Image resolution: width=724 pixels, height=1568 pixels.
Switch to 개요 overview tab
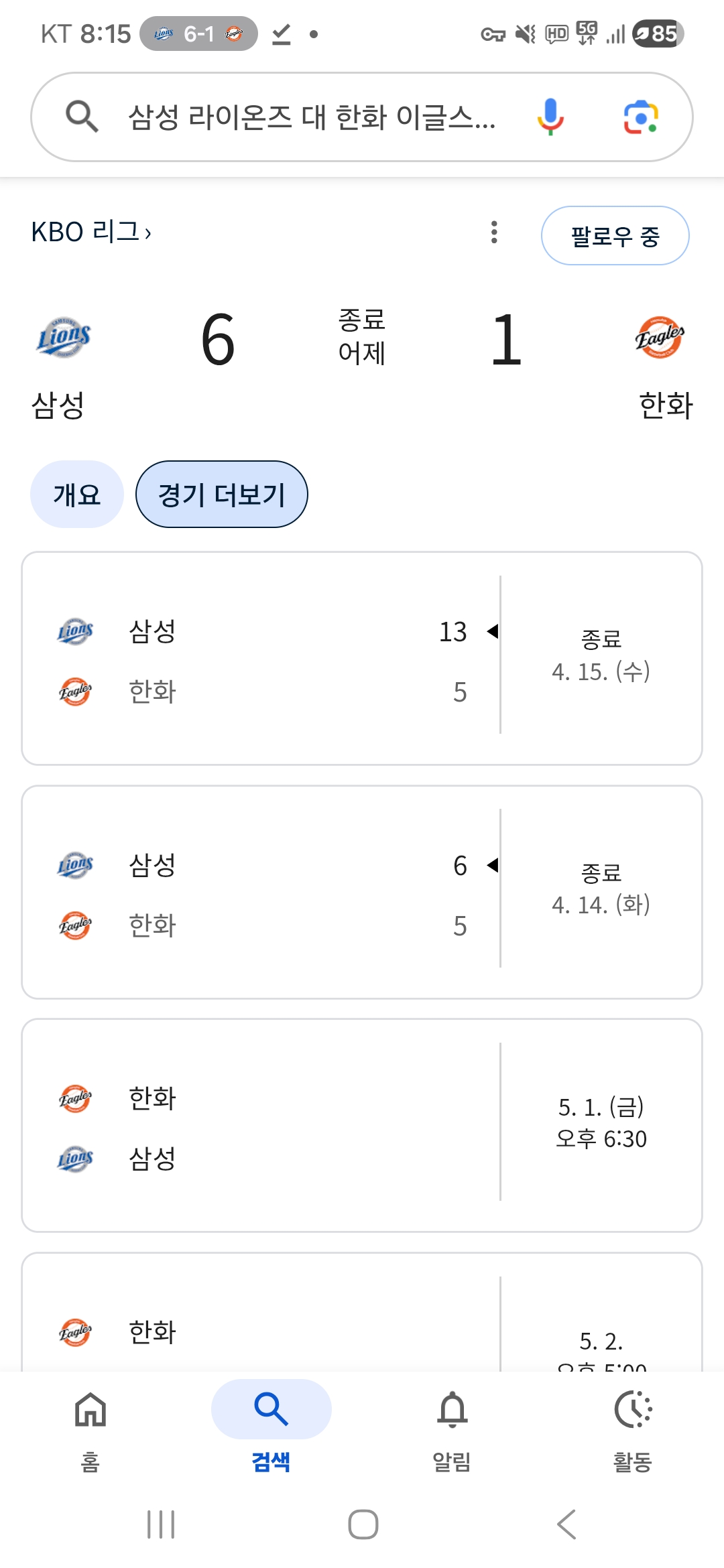tap(77, 495)
